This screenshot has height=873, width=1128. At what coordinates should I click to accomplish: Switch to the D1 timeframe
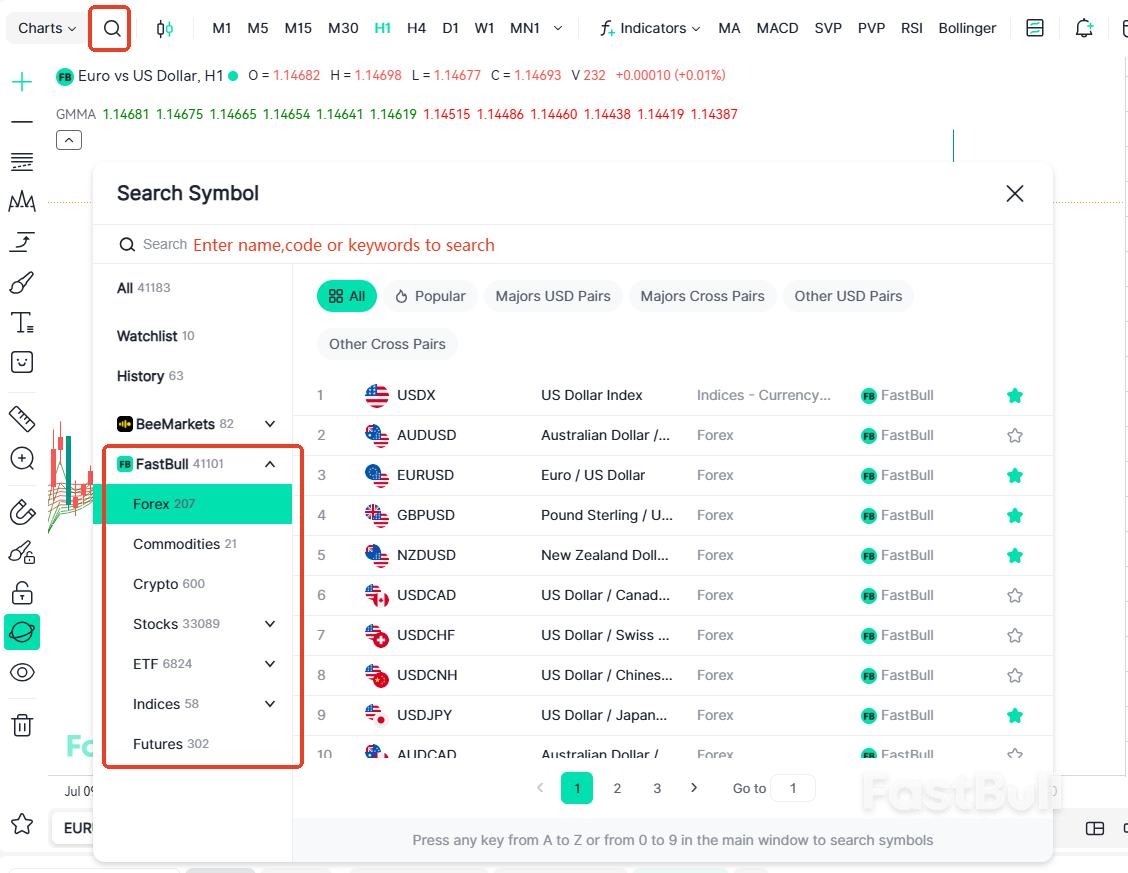[x=450, y=28]
